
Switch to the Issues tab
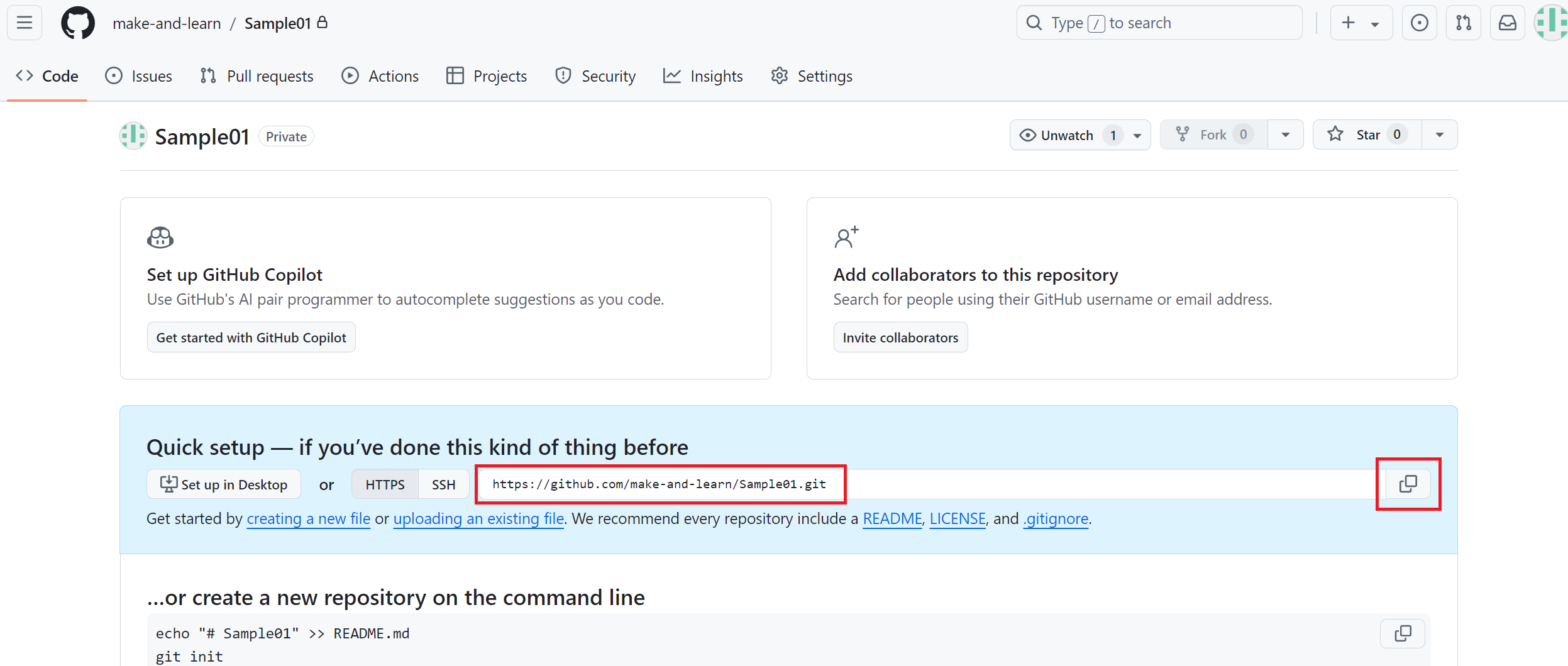click(x=139, y=76)
